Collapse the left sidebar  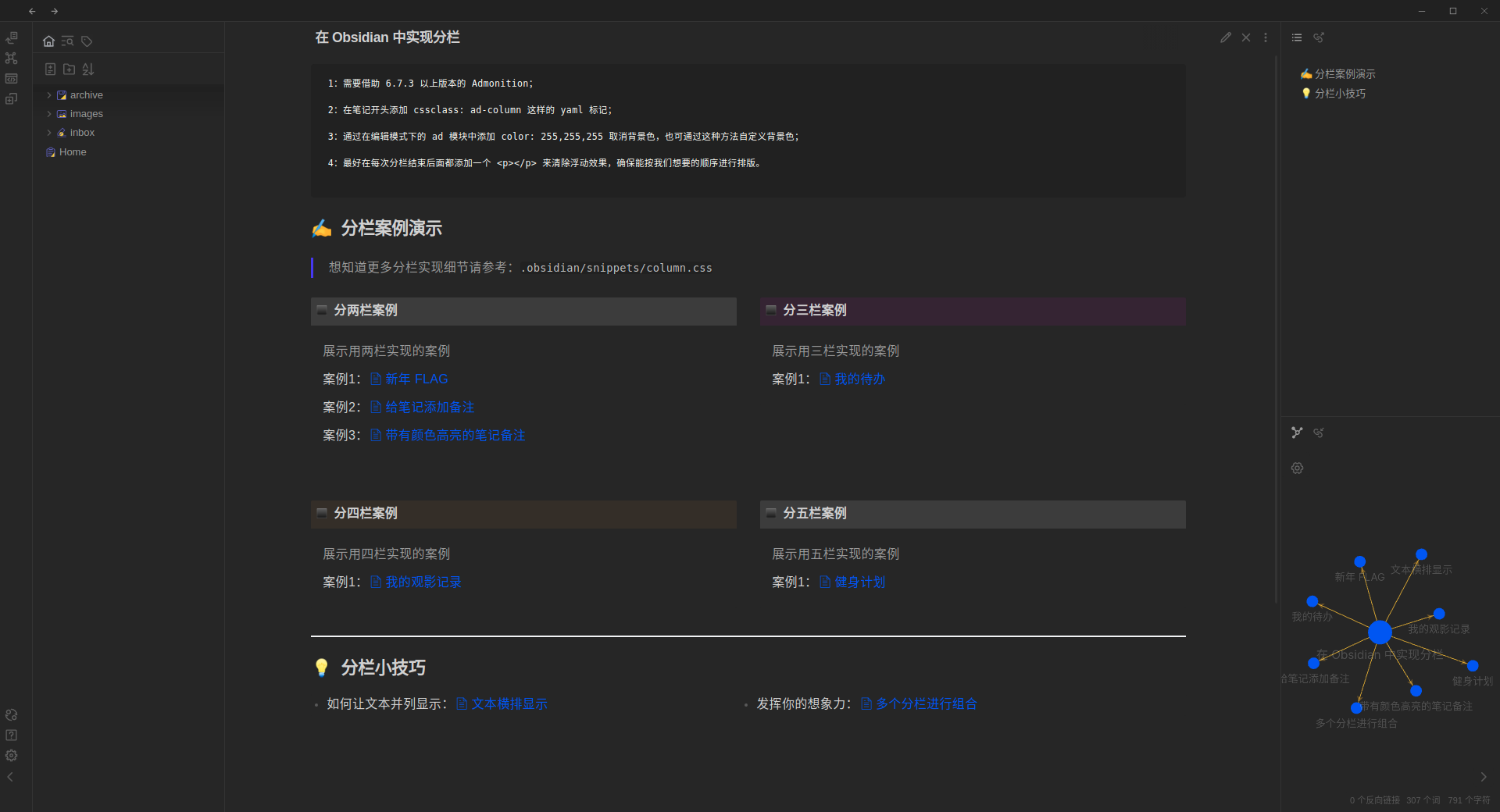pyautogui.click(x=10, y=777)
